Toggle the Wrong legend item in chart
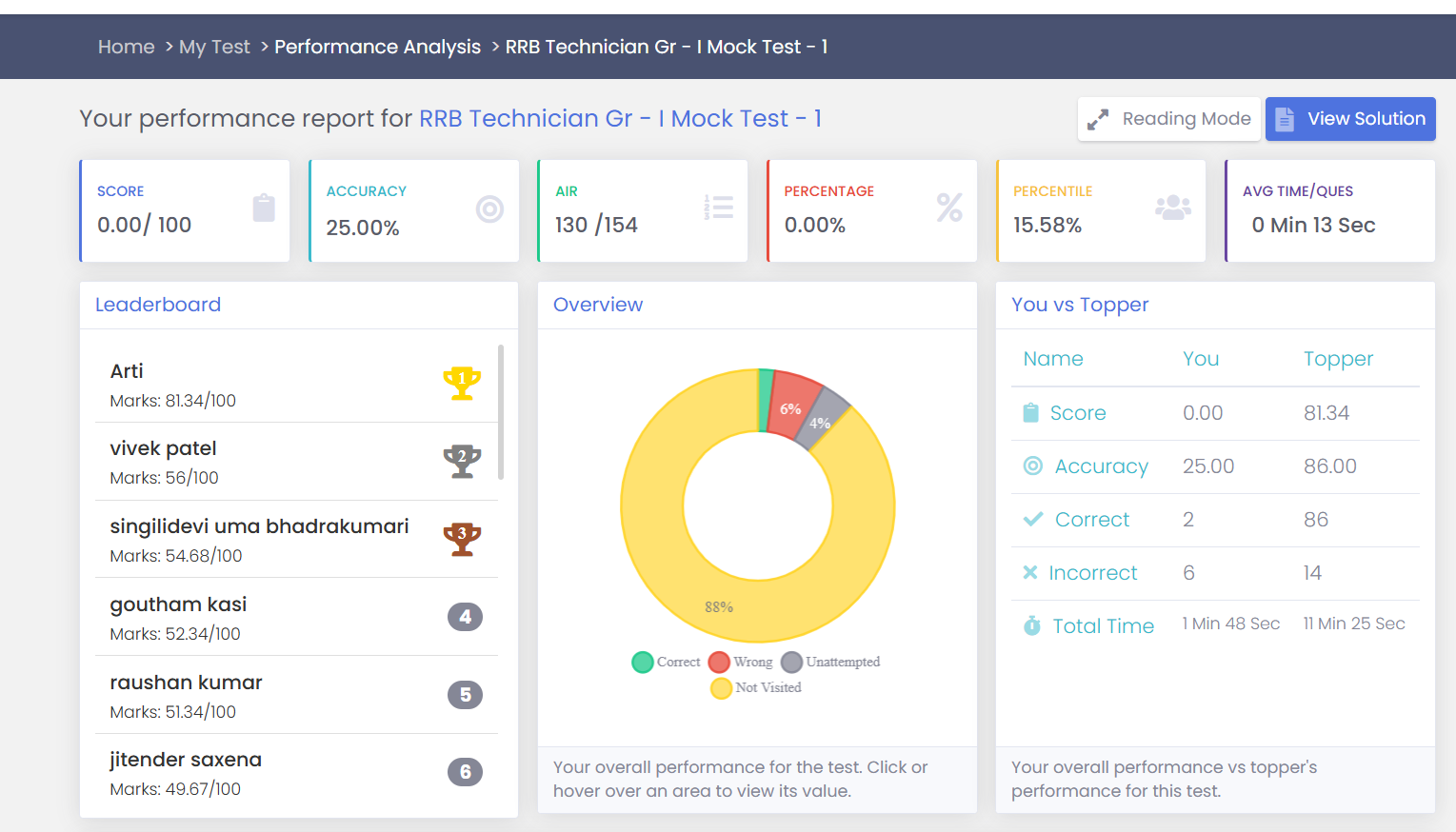This screenshot has height=832, width=1456. [x=740, y=662]
